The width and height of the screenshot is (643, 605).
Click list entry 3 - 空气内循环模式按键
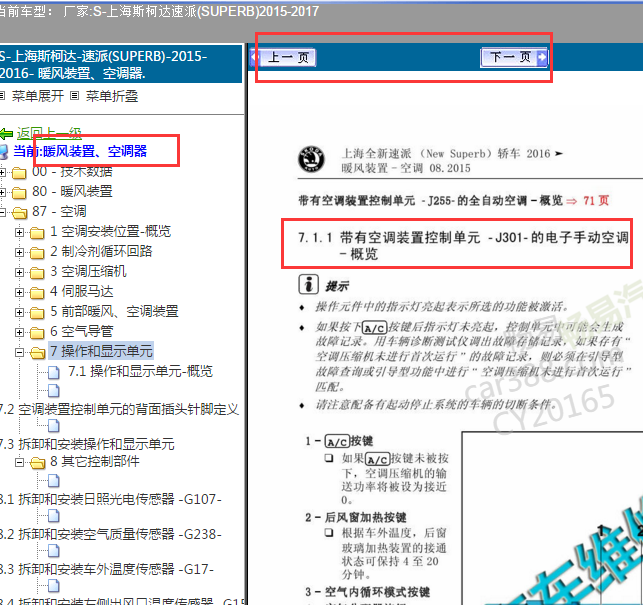tap(367, 592)
